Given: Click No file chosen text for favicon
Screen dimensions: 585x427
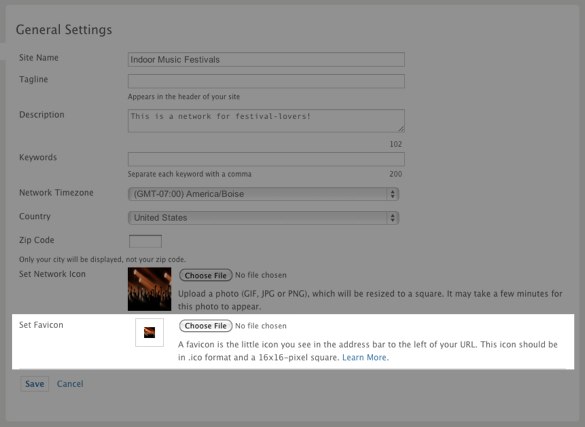Looking at the screenshot, I should pos(261,326).
